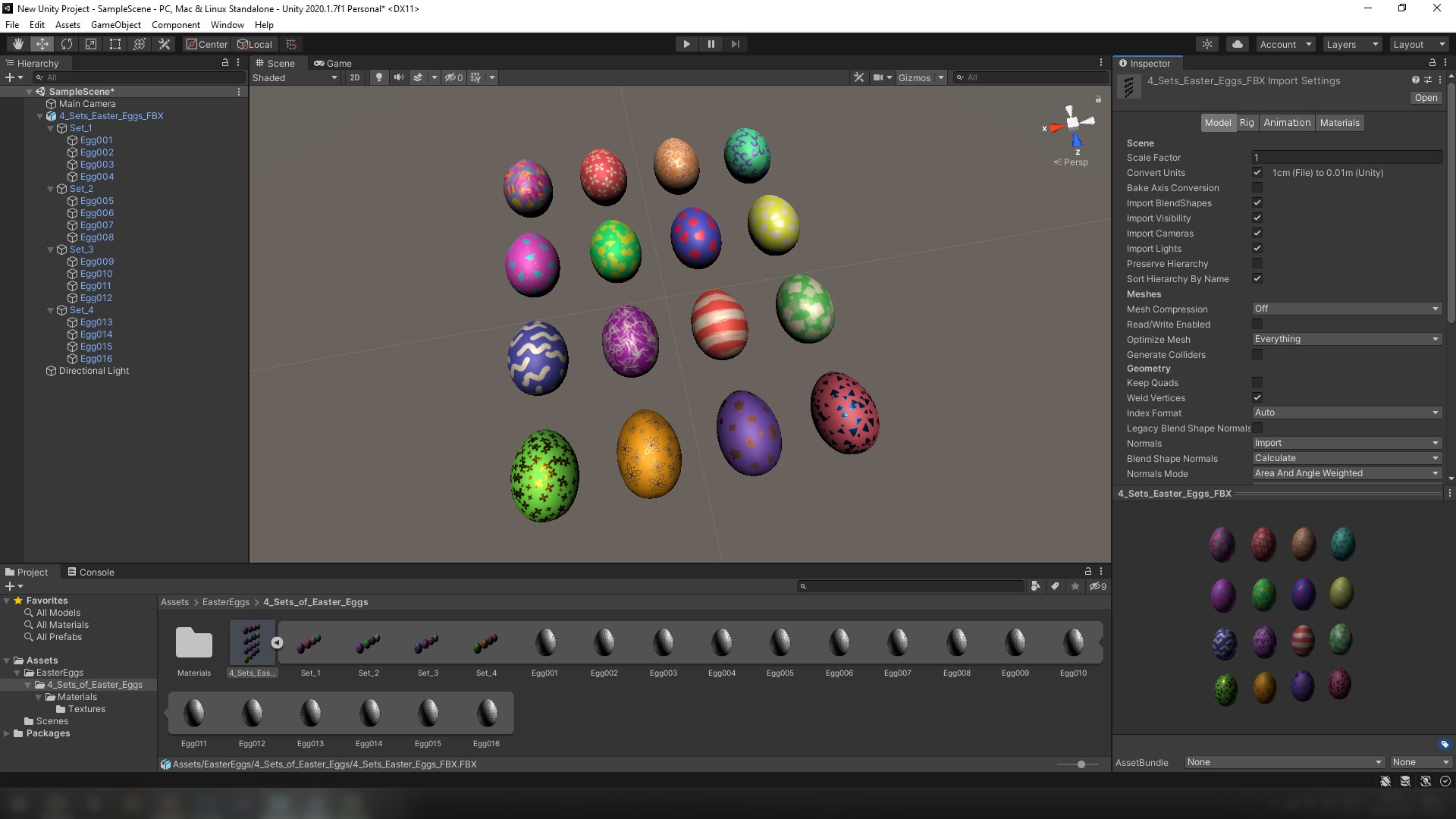Enable Read/Write Enabled checkbox
This screenshot has height=819, width=1456.
pos(1257,325)
